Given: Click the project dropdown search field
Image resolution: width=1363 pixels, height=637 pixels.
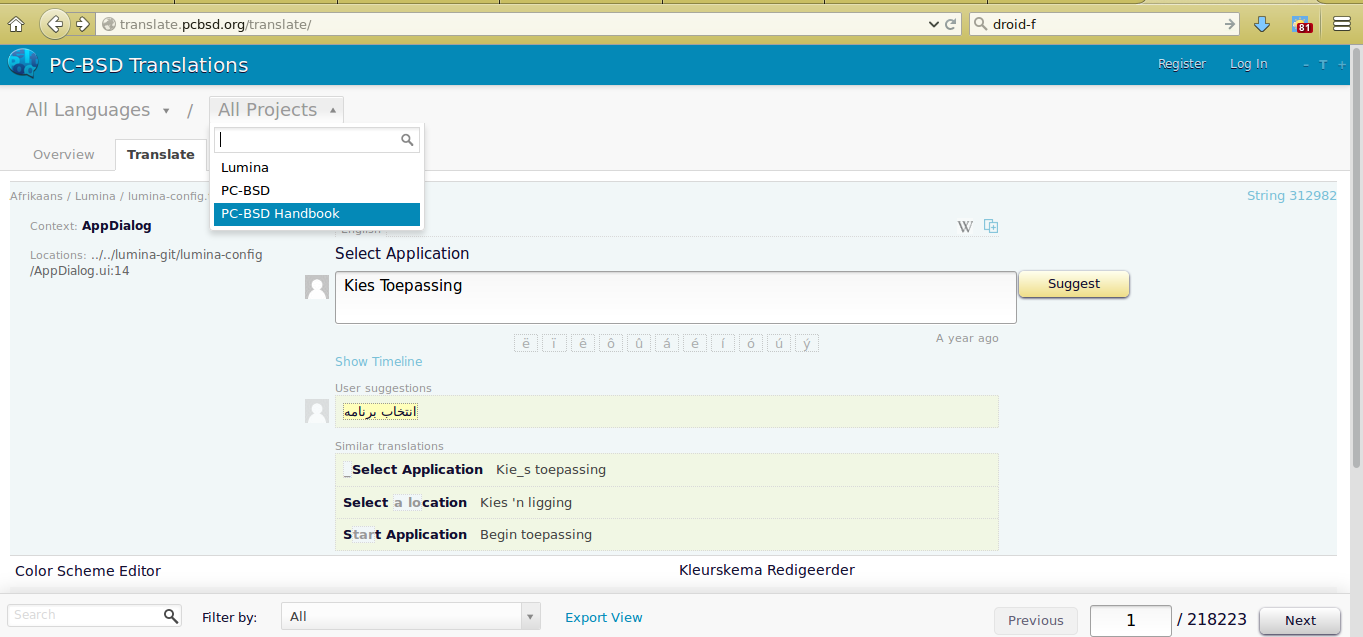Looking at the screenshot, I should pos(316,140).
